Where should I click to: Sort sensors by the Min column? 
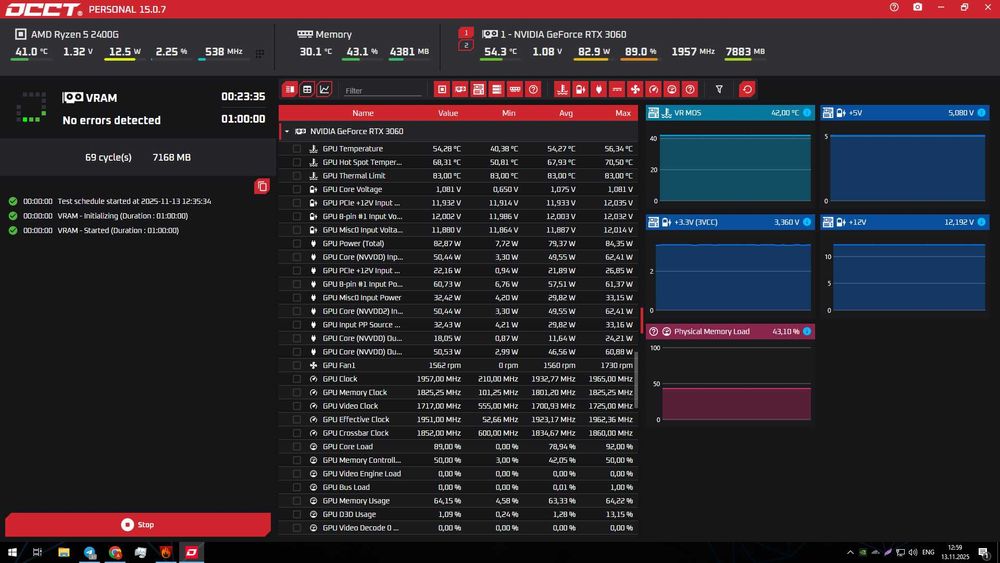point(508,113)
